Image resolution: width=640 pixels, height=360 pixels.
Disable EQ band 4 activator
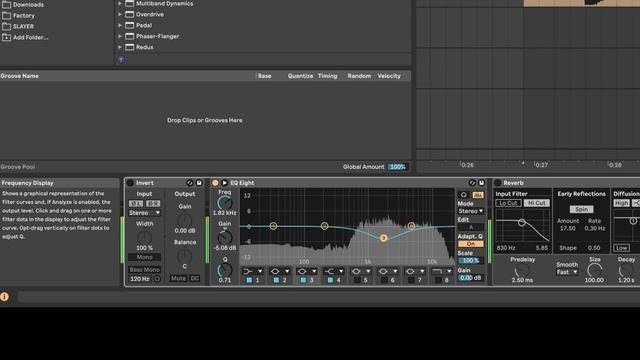(x=330, y=280)
